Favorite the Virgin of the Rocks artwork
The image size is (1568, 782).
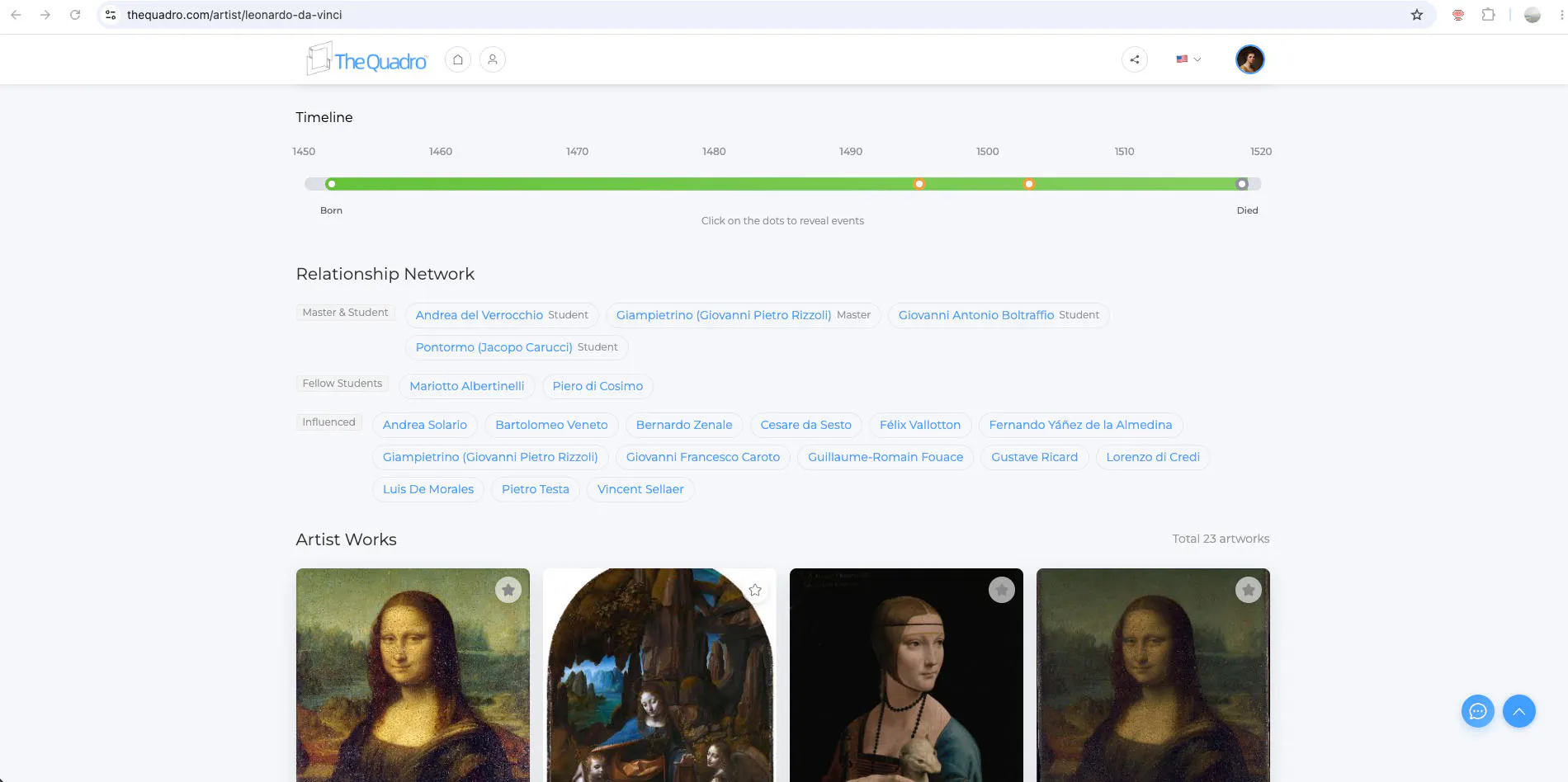tap(755, 590)
